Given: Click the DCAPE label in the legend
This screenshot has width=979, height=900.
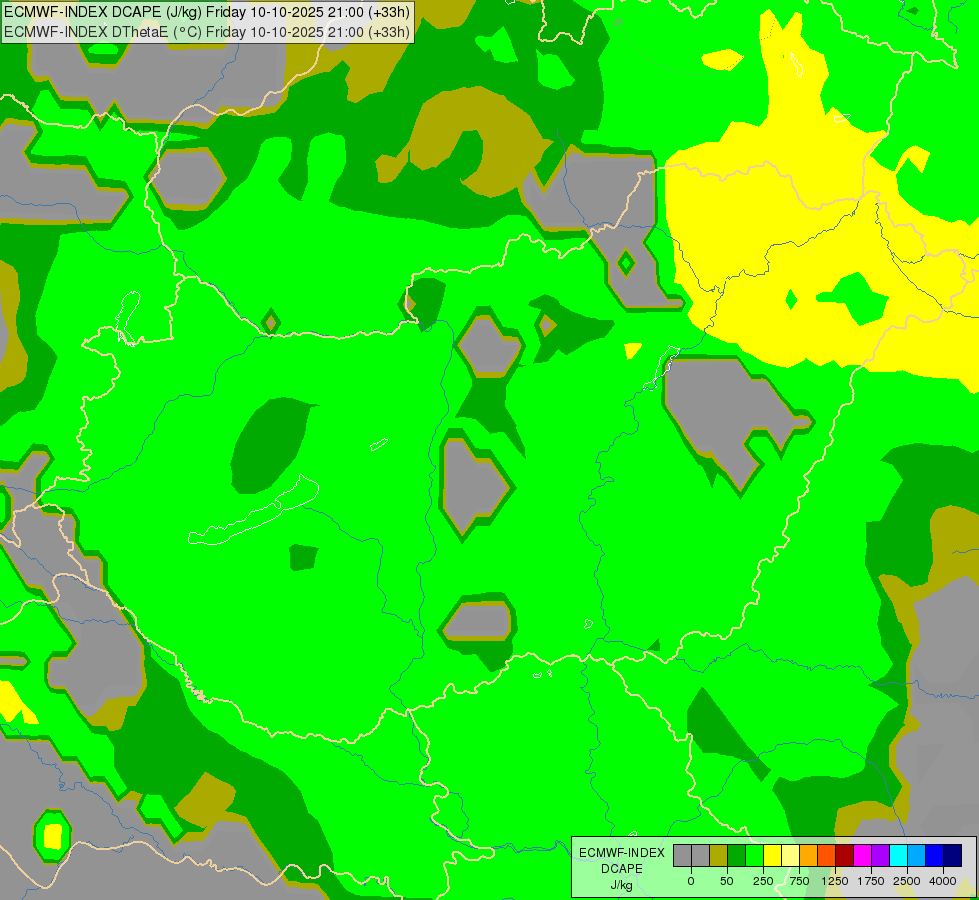Looking at the screenshot, I should (622, 869).
